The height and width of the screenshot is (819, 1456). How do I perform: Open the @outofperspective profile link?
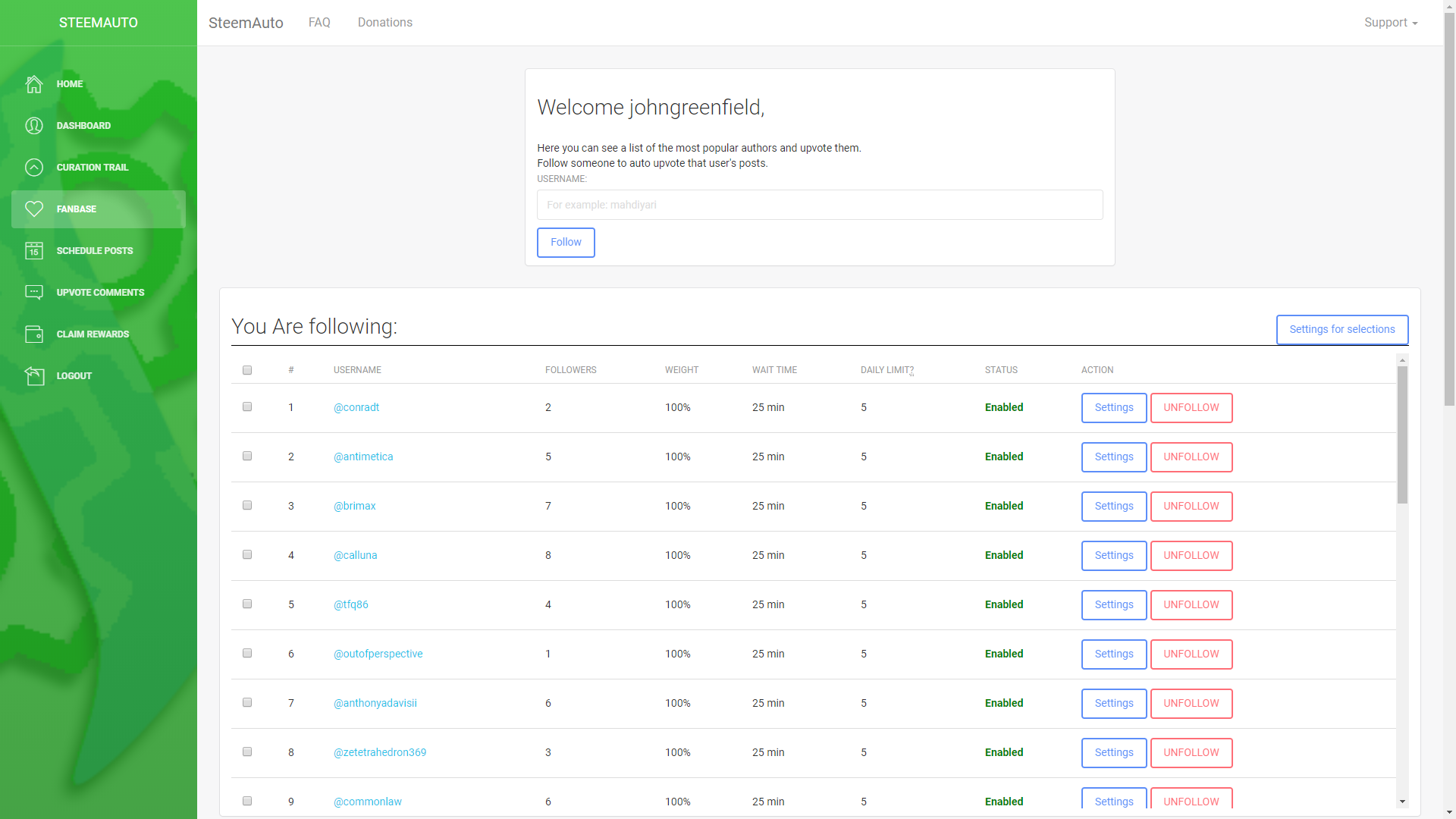(378, 654)
